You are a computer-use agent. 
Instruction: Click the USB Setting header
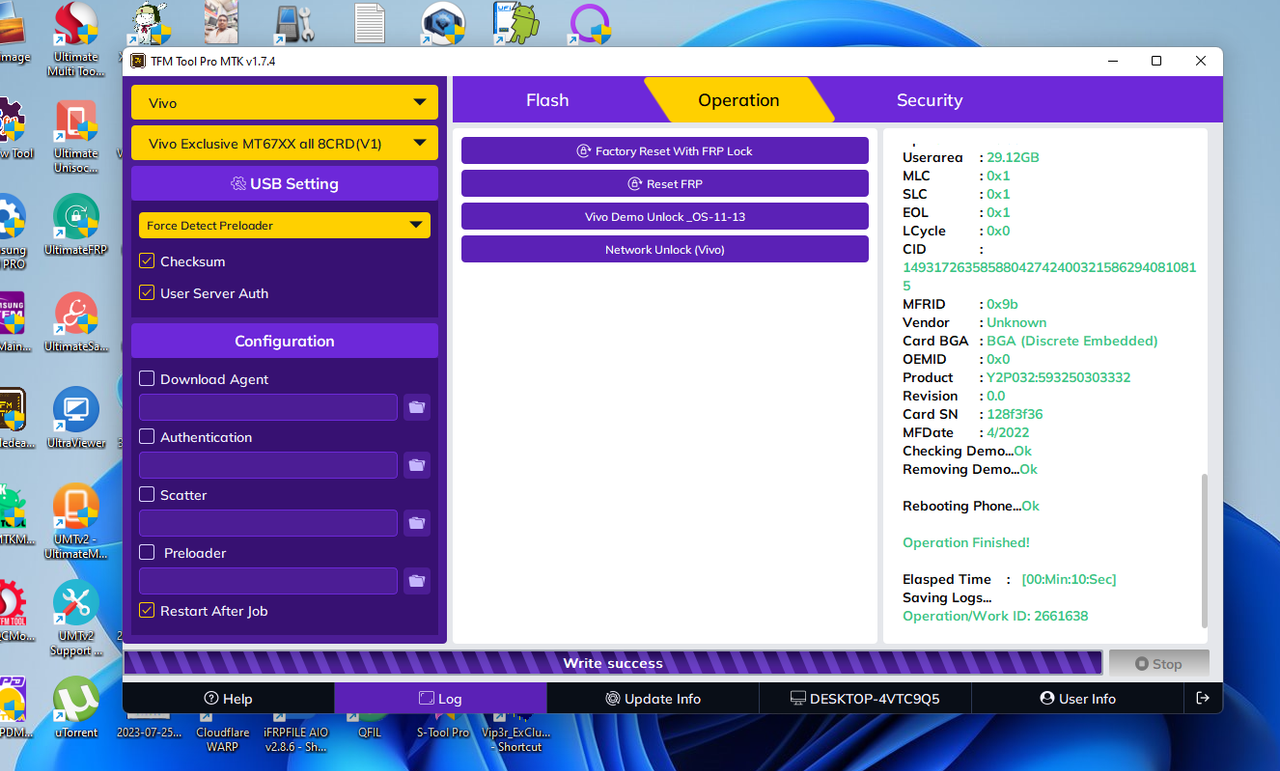click(x=284, y=184)
